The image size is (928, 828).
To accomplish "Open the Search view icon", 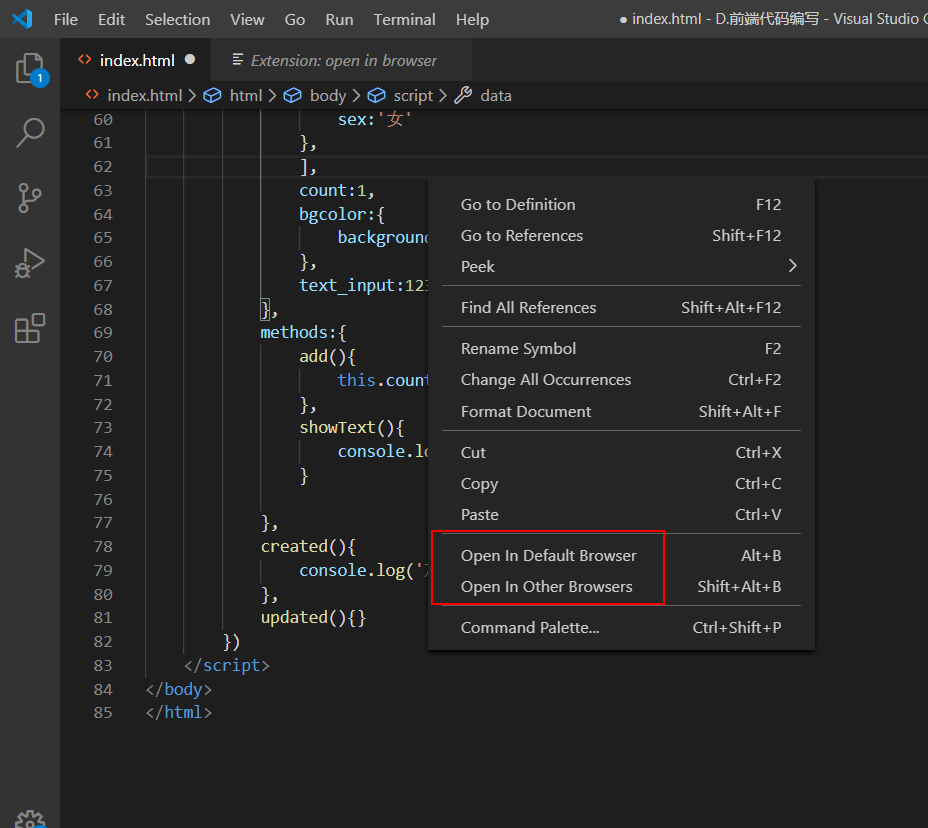I will pyautogui.click(x=29, y=131).
